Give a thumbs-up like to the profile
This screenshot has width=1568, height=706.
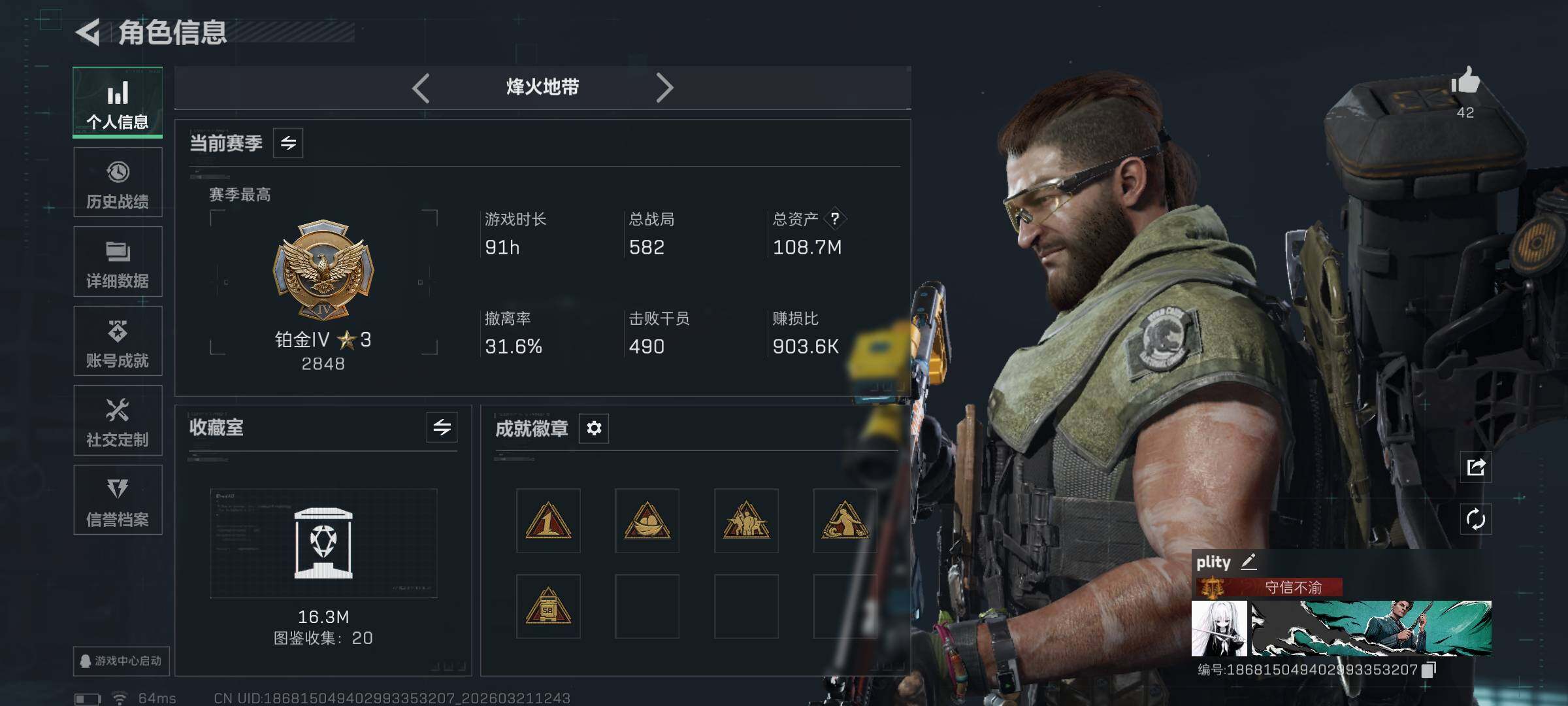point(1465,82)
